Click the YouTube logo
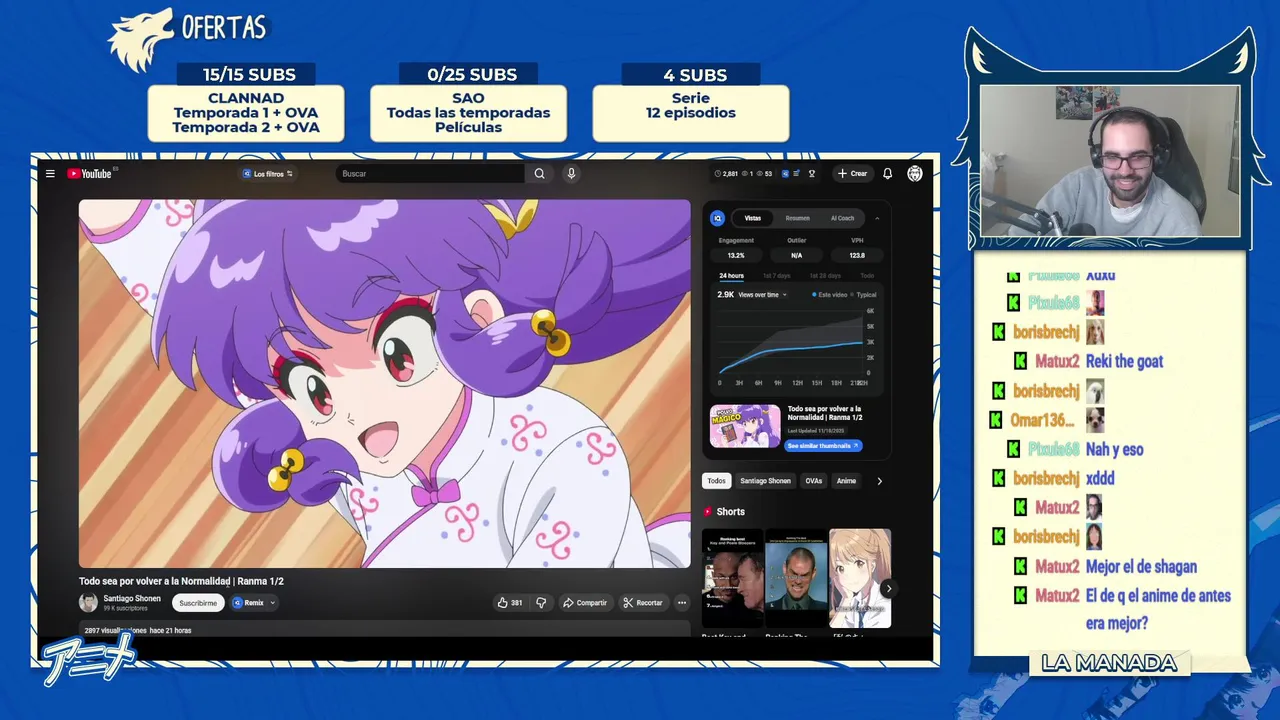The height and width of the screenshot is (720, 1280). (x=90, y=173)
